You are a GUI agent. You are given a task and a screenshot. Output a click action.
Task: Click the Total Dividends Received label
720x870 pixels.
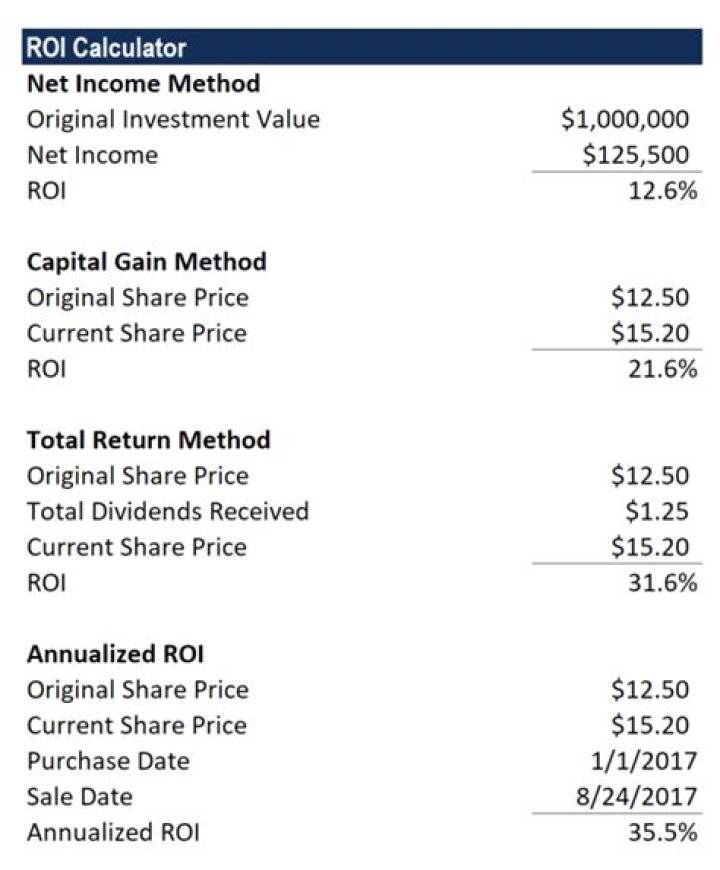point(168,511)
